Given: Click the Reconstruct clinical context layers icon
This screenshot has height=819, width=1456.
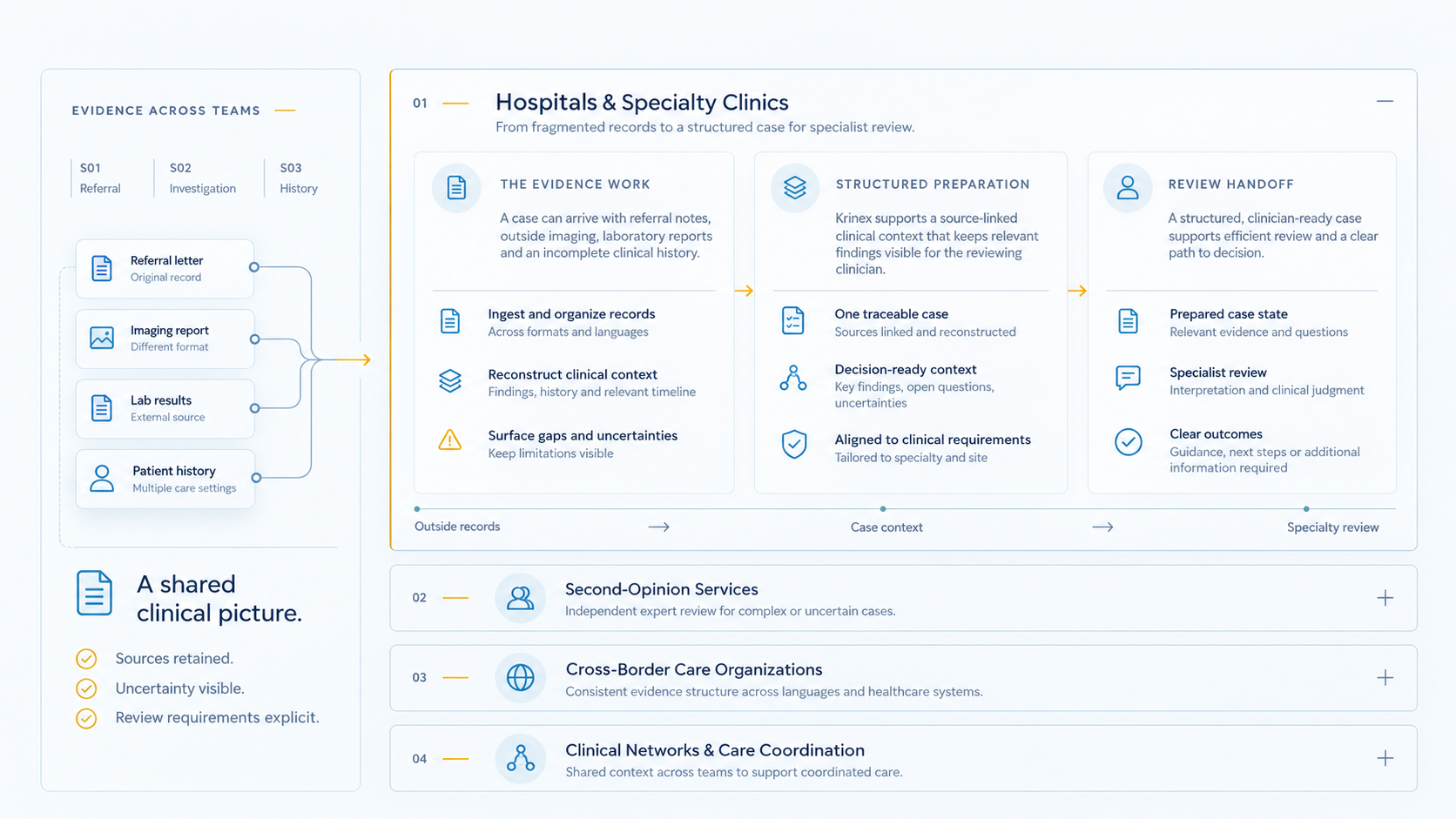Looking at the screenshot, I should (450, 381).
